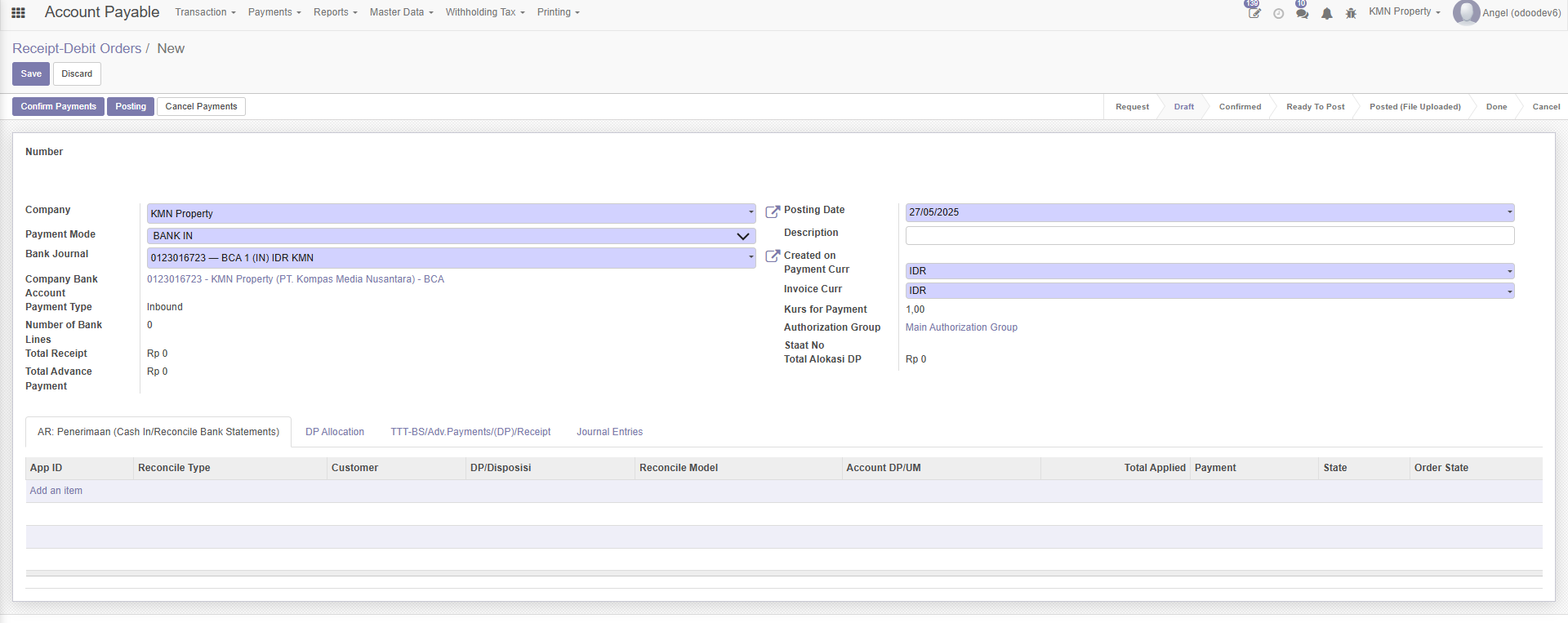Sort by Total Applied column header

(1116, 468)
